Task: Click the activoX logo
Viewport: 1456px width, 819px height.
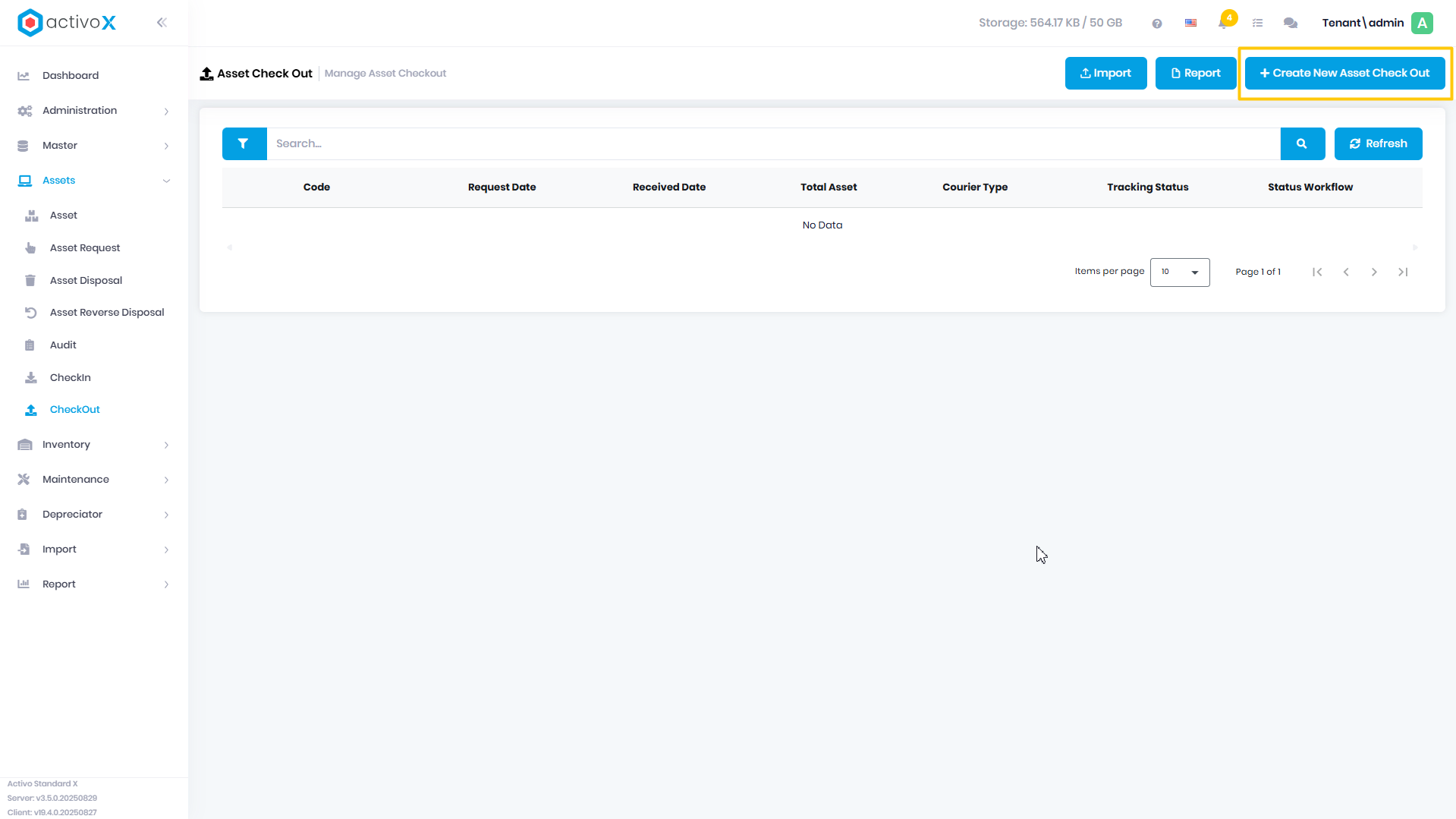Action: (67, 23)
